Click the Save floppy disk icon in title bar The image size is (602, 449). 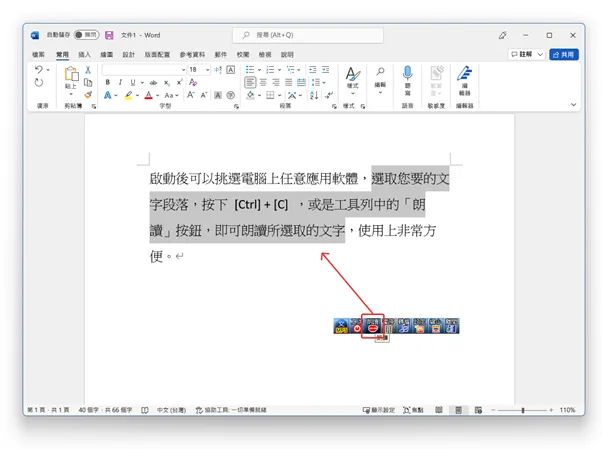(109, 35)
